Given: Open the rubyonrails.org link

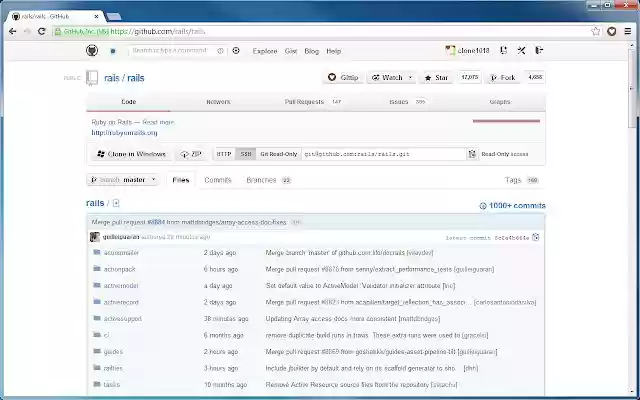Looking at the screenshot, I should click(124, 133).
